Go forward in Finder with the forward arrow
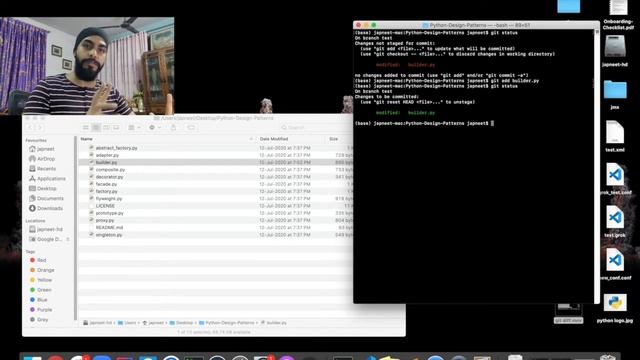 coord(40,128)
